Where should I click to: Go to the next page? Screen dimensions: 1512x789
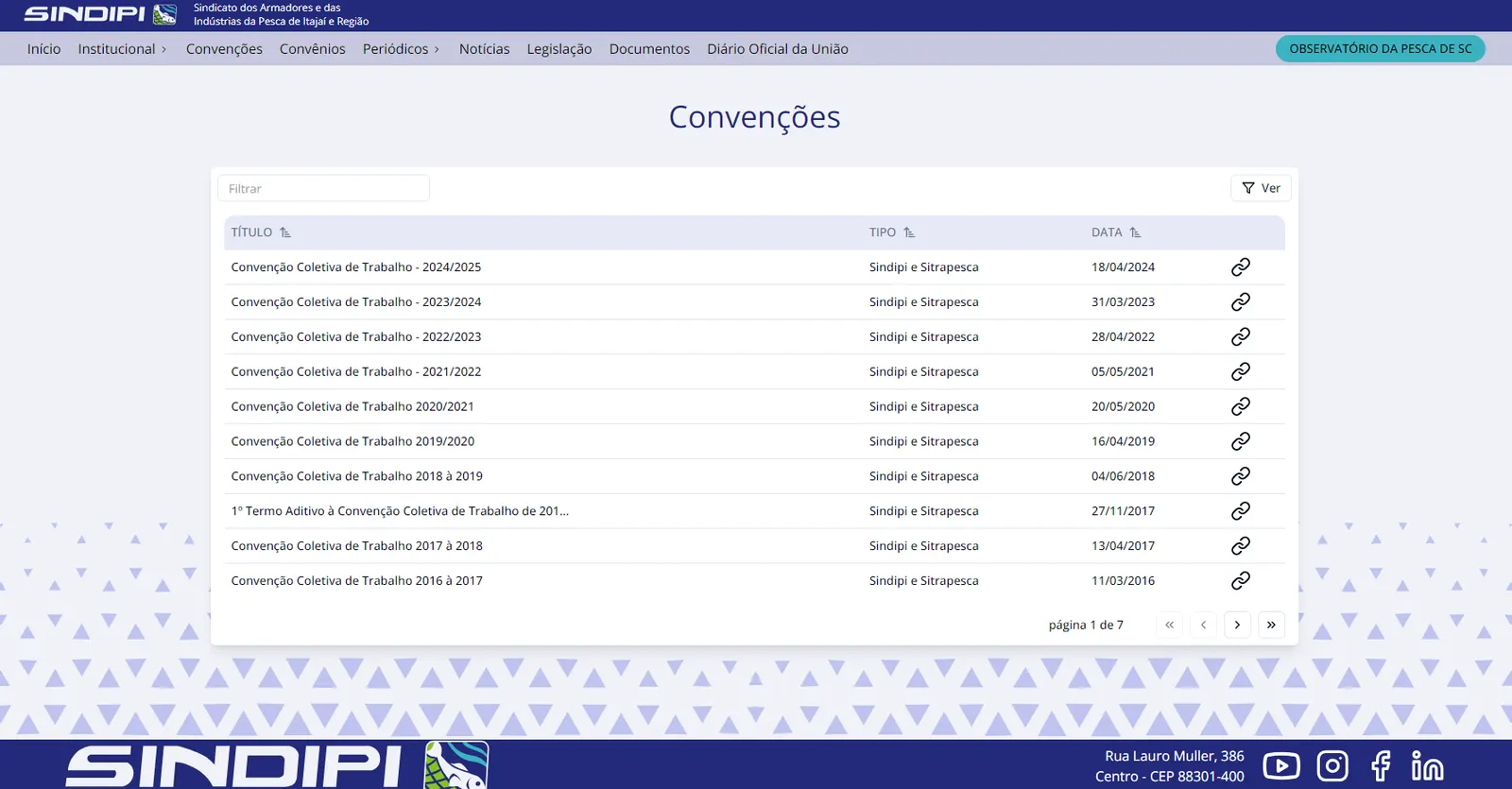pos(1237,625)
